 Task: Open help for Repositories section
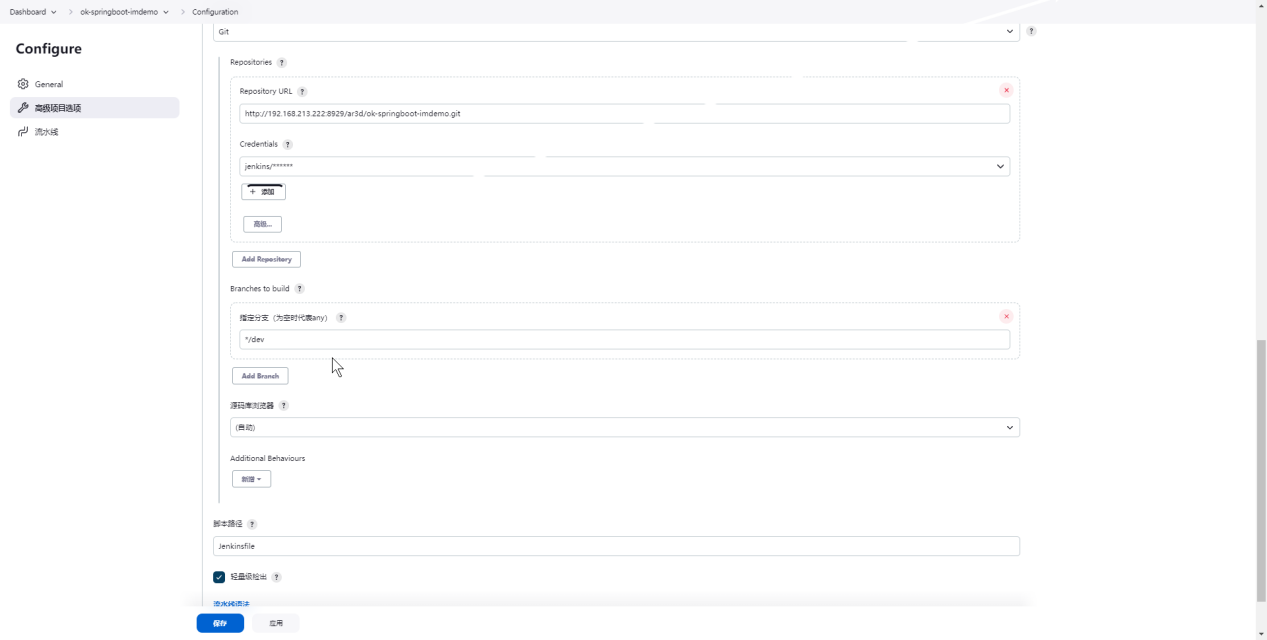coord(282,63)
